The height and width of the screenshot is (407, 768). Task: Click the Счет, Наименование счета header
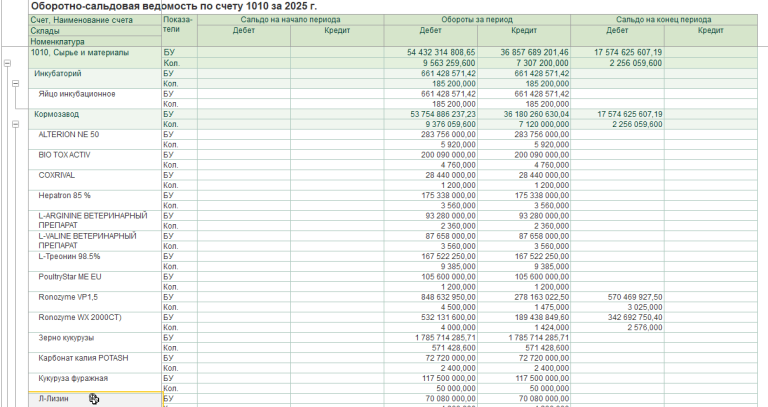coord(95,20)
